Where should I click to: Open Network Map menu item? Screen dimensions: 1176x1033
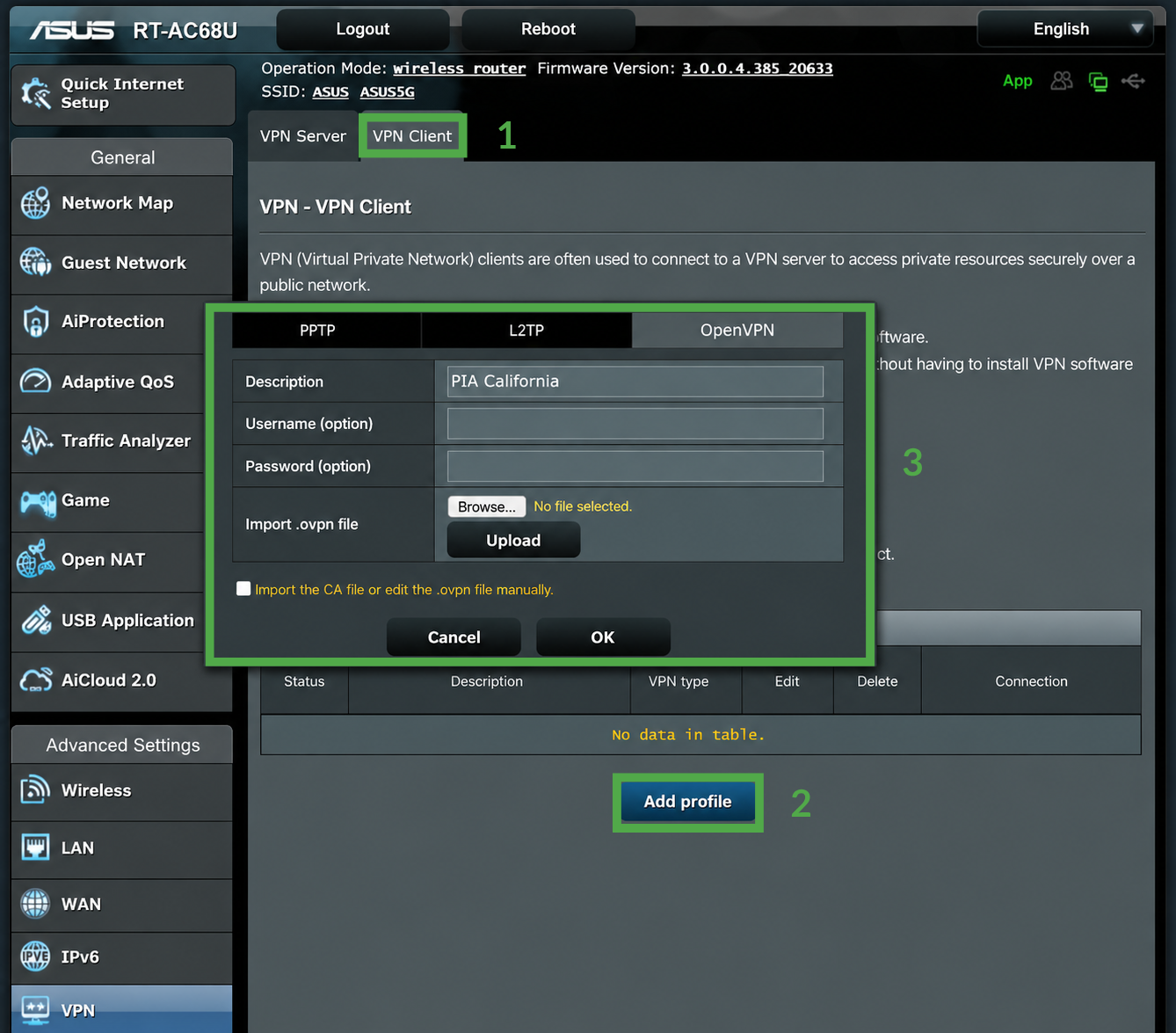122,203
